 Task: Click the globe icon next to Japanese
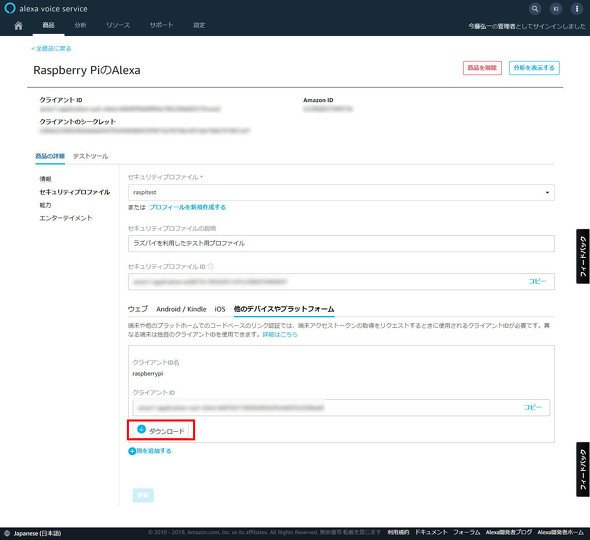pos(7,533)
